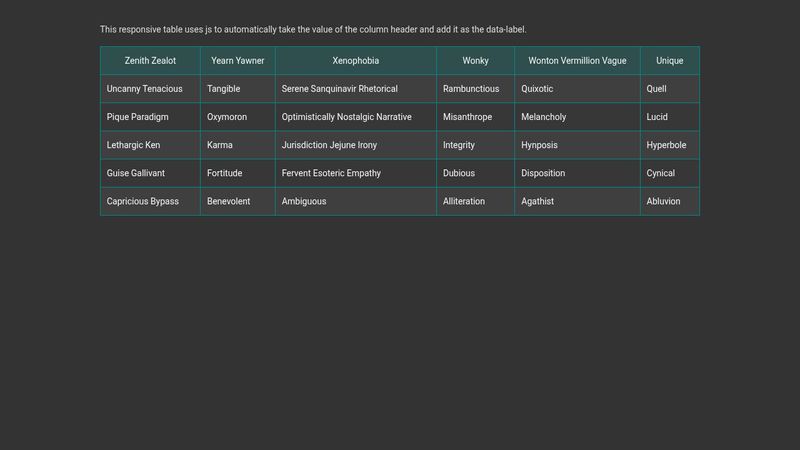
Task: Pick the Fervent Esoteric Empathy cell
Action: point(356,173)
